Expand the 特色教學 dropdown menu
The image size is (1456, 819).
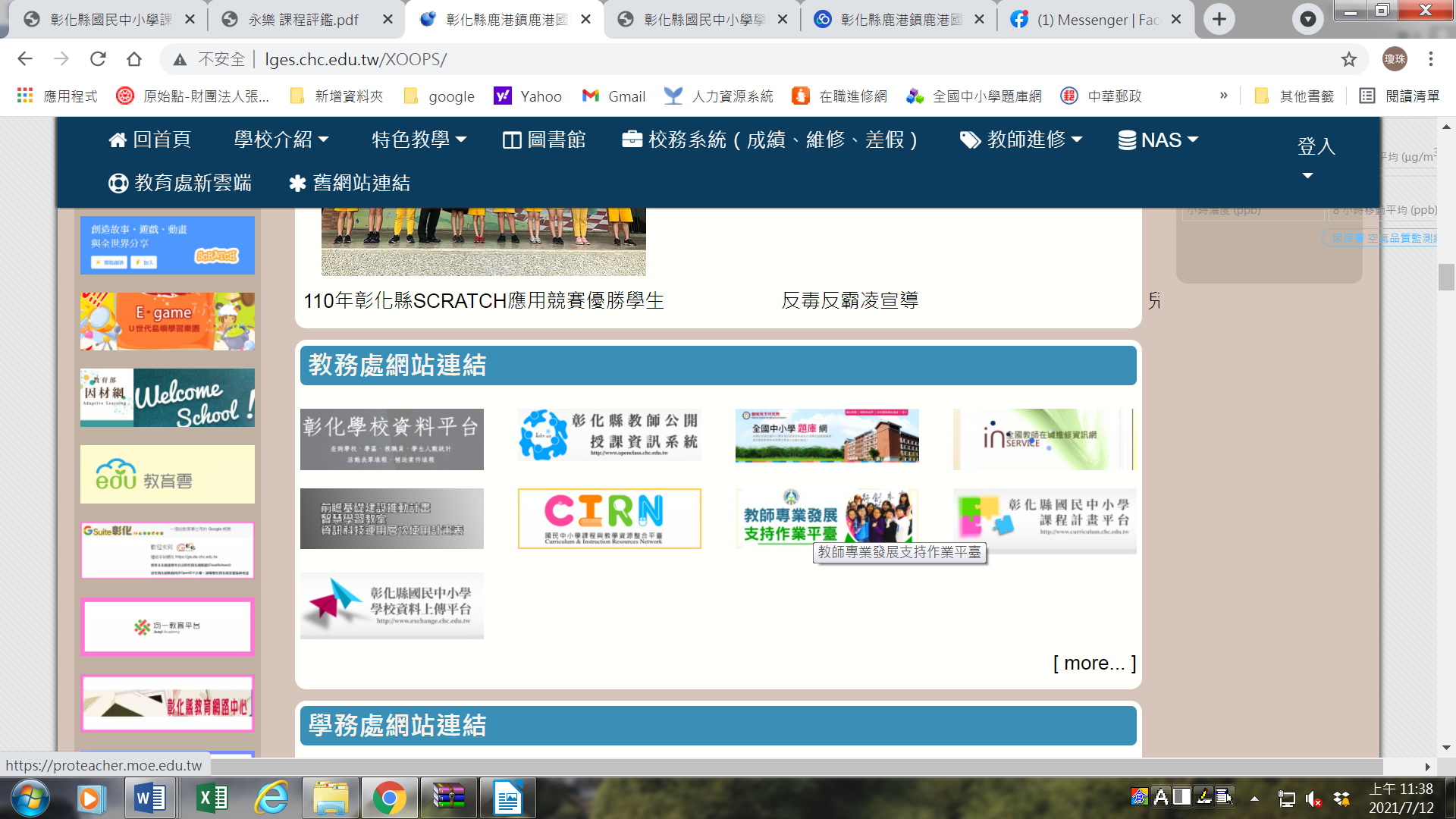click(419, 140)
